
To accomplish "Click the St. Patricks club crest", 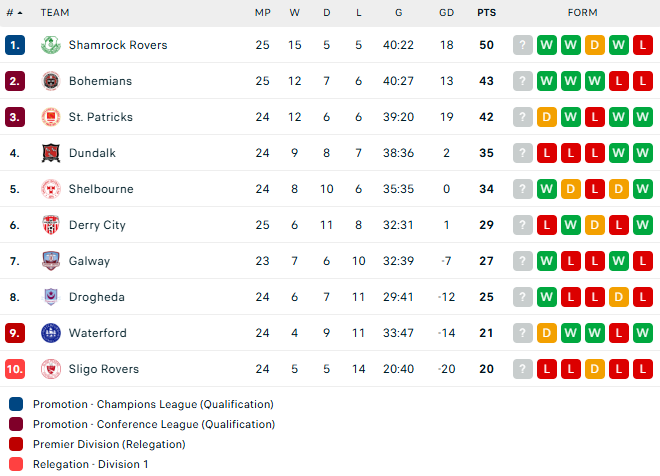I will (x=51, y=117).
